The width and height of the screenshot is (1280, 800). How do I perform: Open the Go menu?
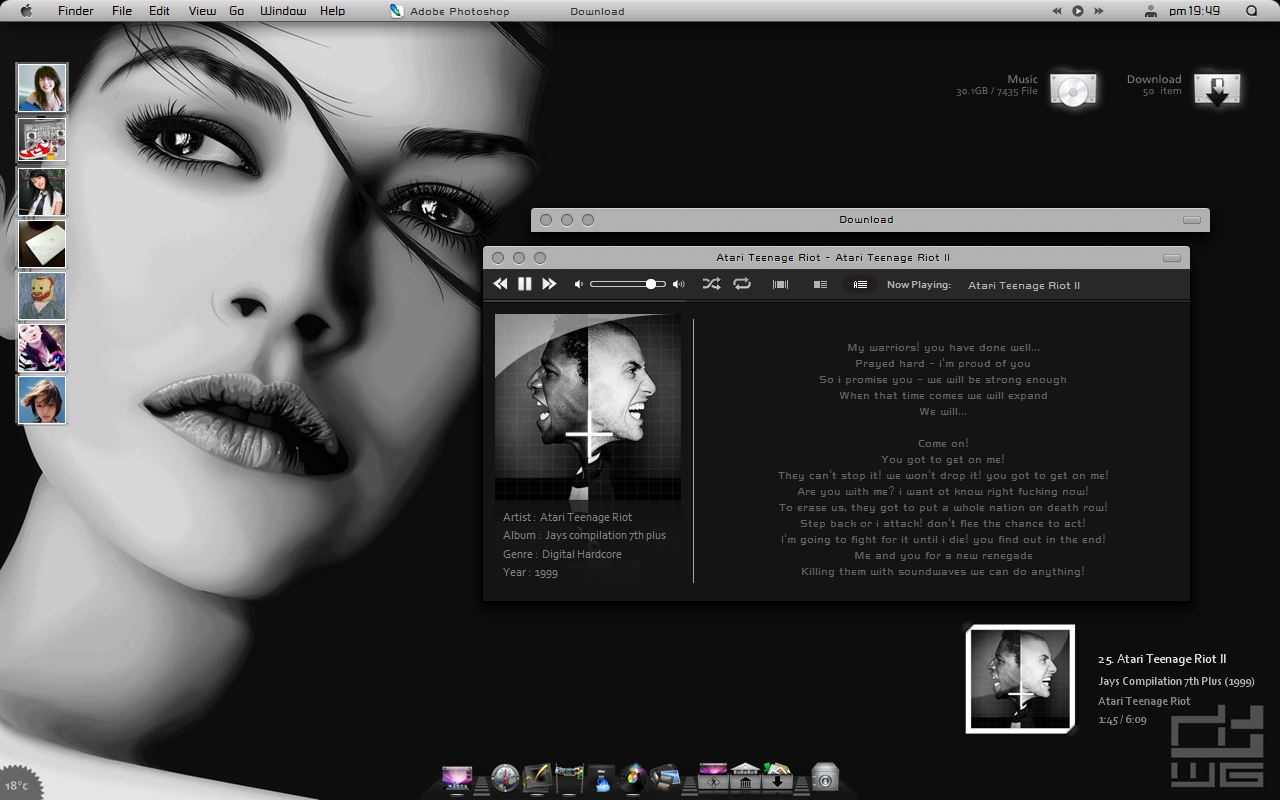(237, 11)
